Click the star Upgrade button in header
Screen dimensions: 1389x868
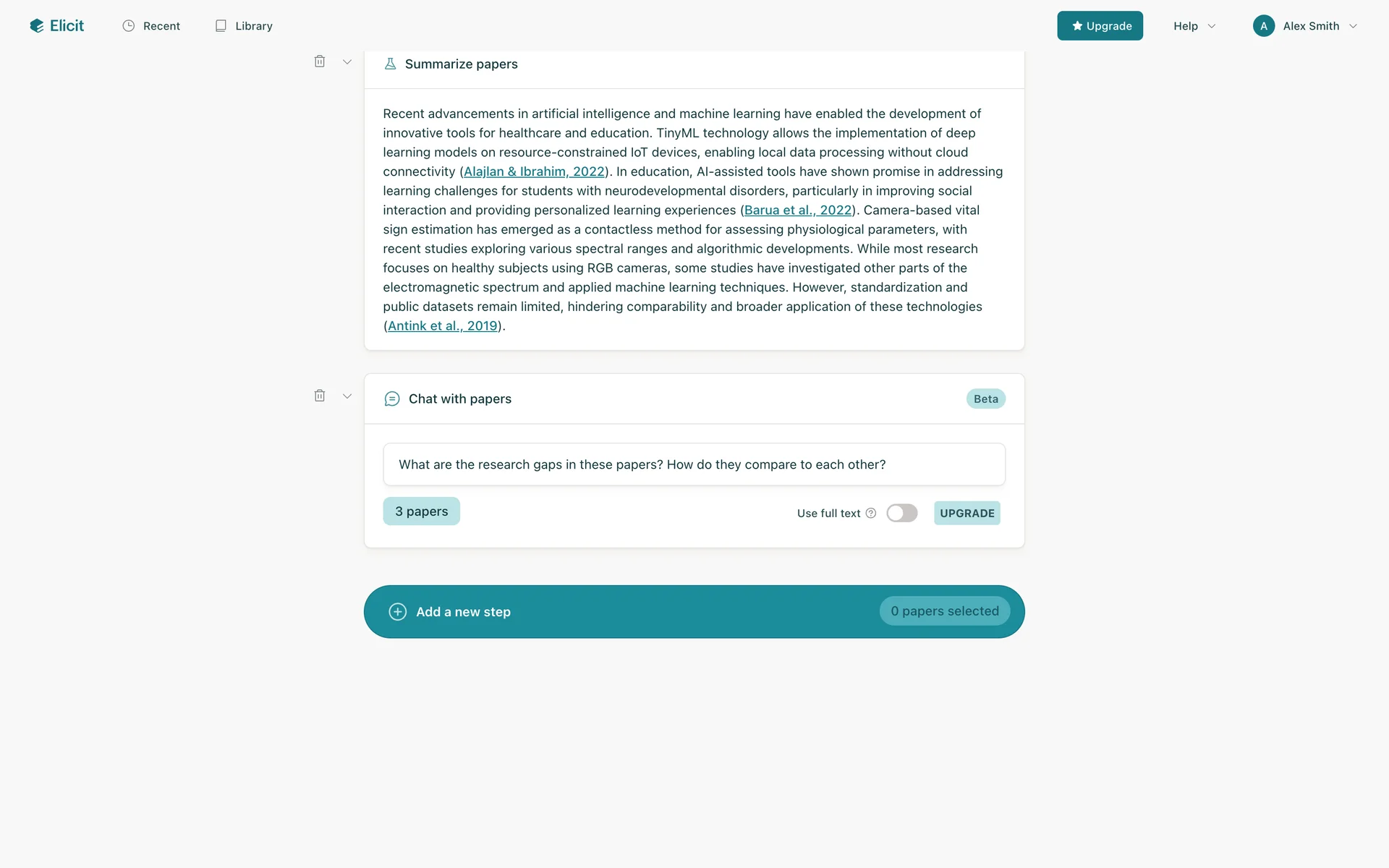[x=1100, y=26]
